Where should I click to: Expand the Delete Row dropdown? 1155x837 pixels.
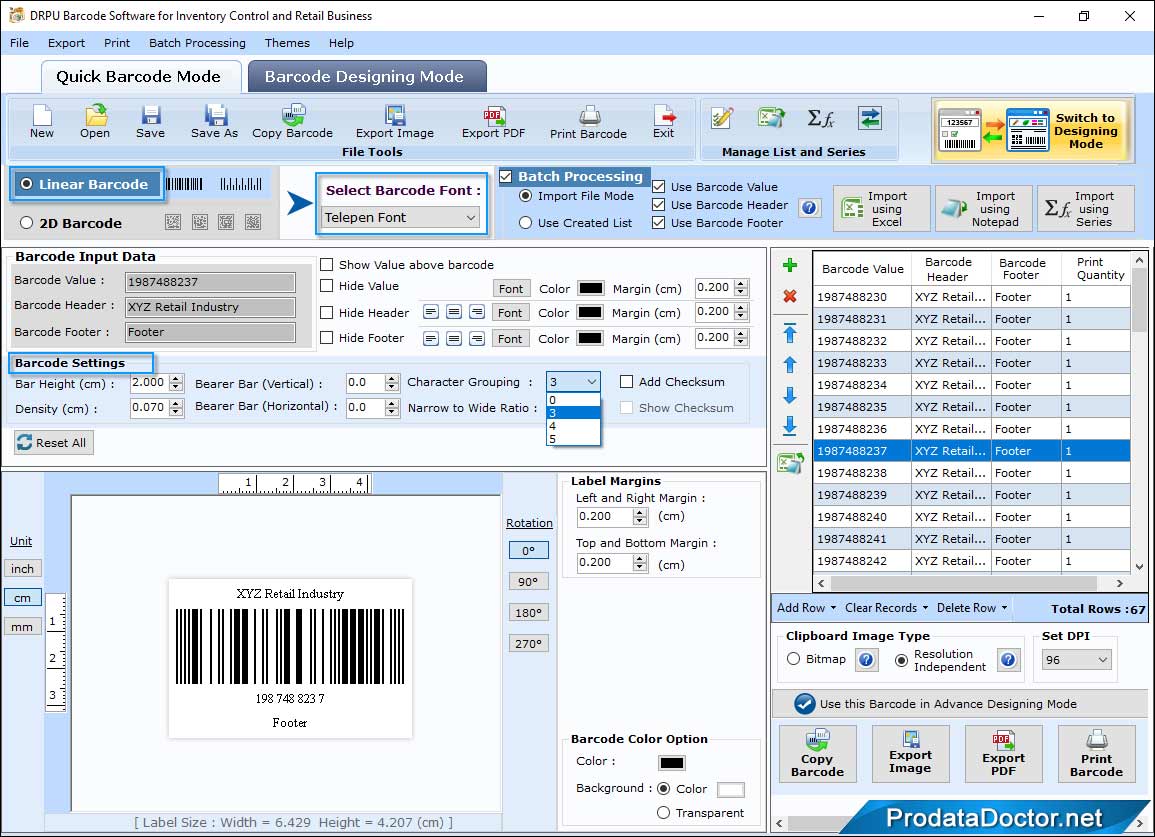[x=1004, y=608]
